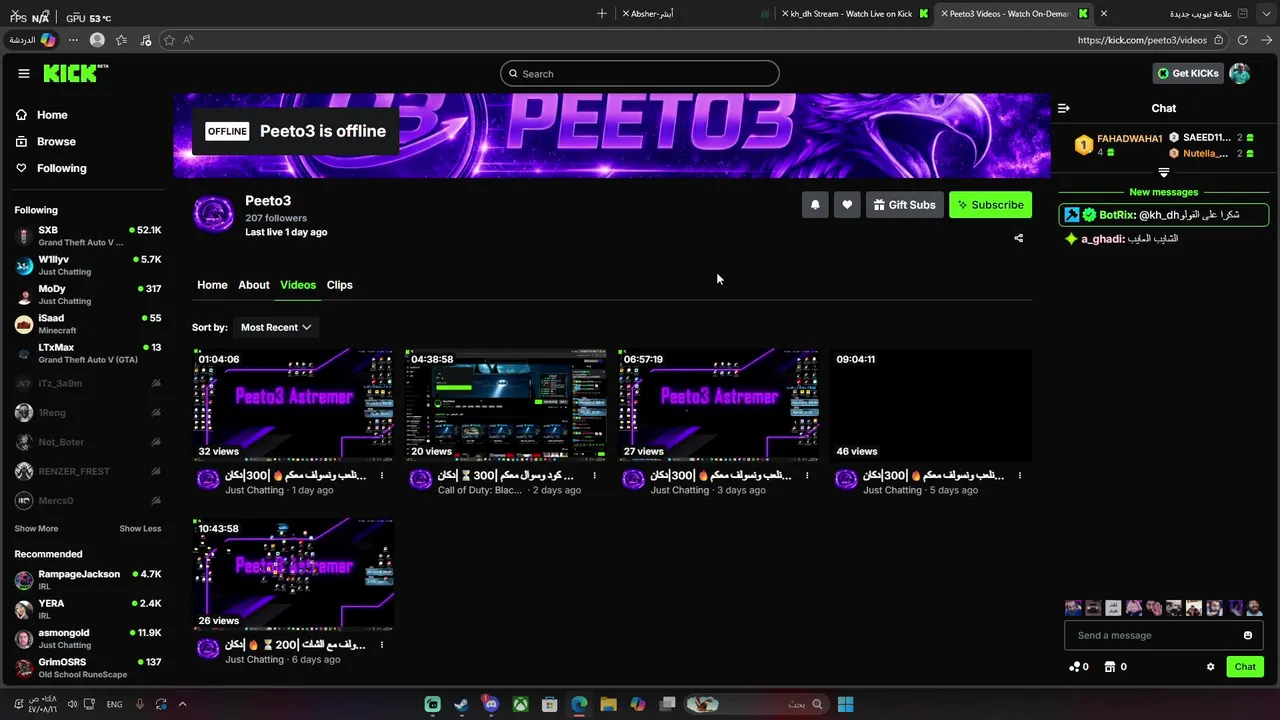Click the shop icon below chat input
1280x720 pixels.
[x=1115, y=667]
